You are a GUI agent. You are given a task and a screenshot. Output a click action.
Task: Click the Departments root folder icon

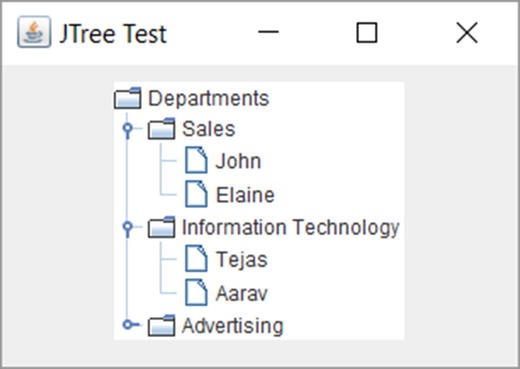[x=127, y=98]
